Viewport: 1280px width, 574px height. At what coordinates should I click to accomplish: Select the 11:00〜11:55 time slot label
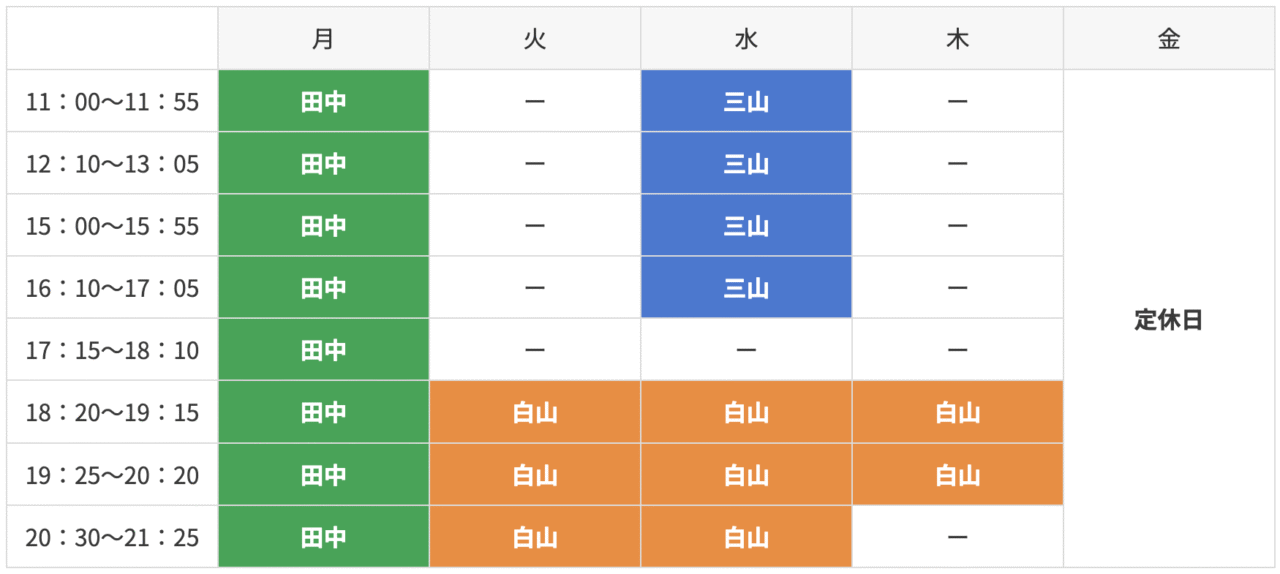[112, 101]
